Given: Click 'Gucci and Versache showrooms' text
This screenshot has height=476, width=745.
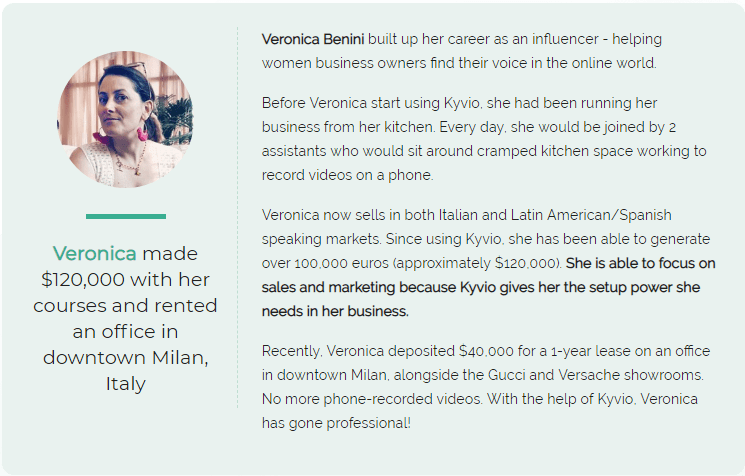Looking at the screenshot, I should point(595,375).
